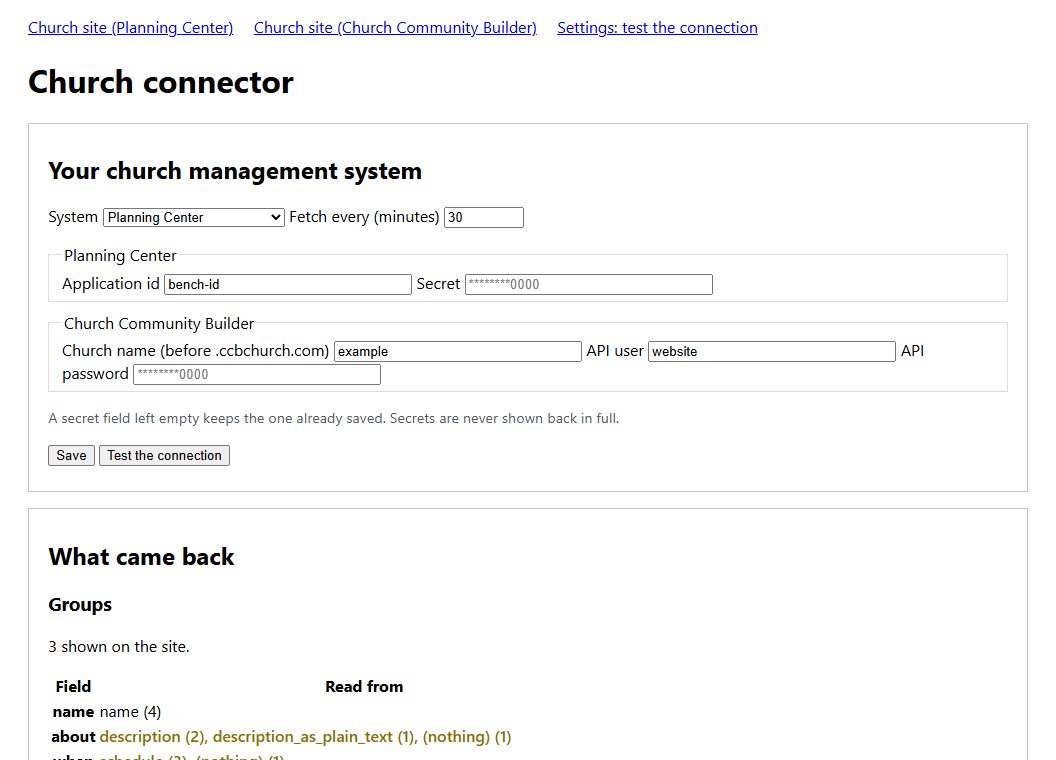Screen dimensions: 1056x760
Task: Click the Application id label
Action: coord(111,284)
